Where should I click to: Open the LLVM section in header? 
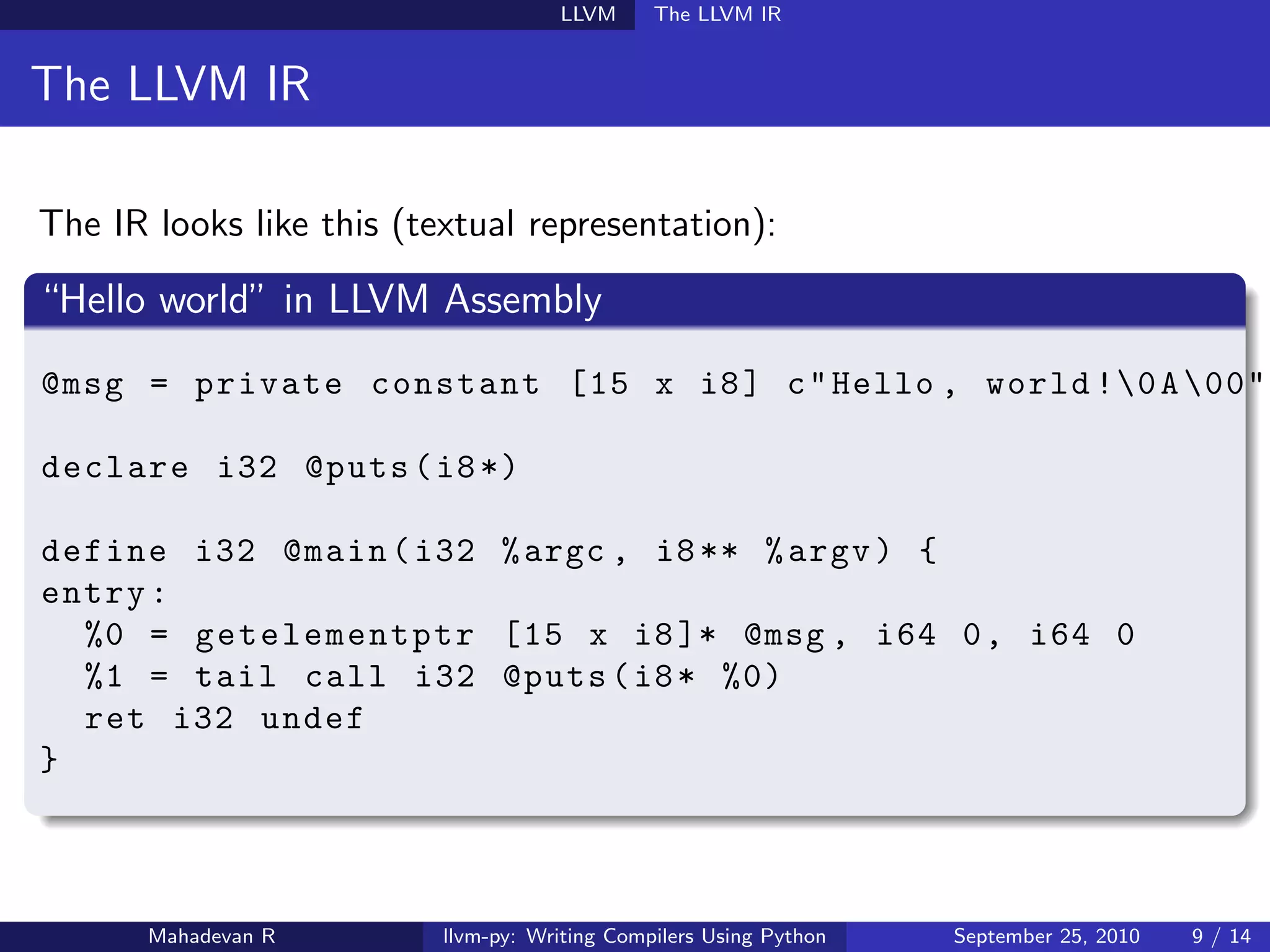pyautogui.click(x=588, y=14)
